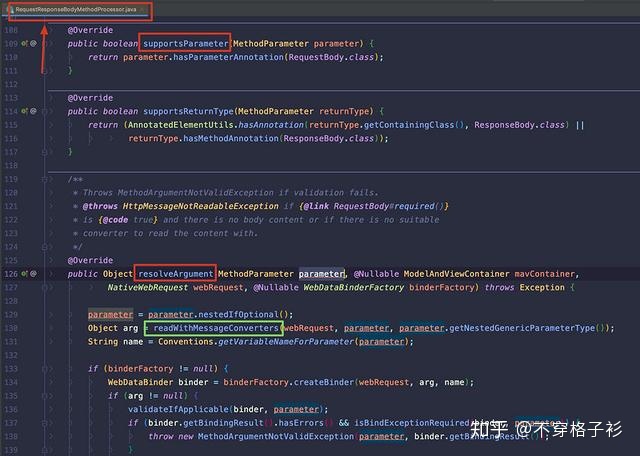This screenshot has height=456, width=640.
Task: Click the hasErrors() call on the binding result
Action: [x=306, y=423]
